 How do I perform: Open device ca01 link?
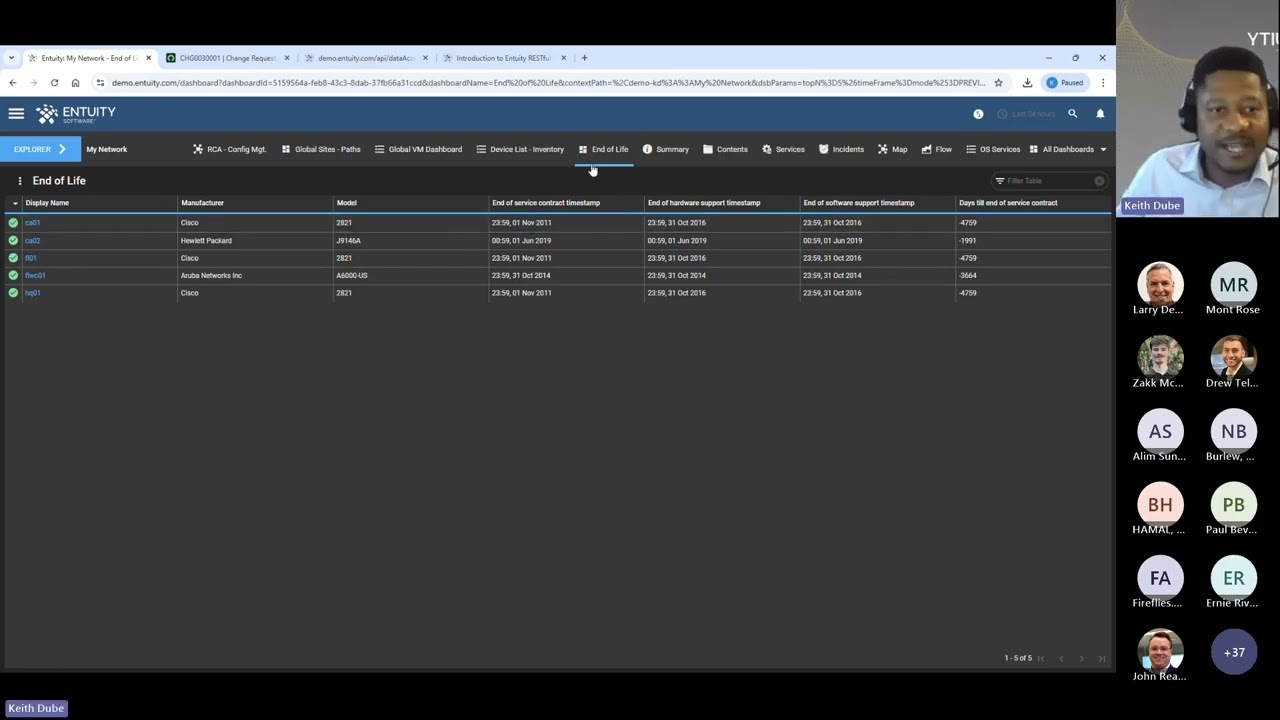point(32,223)
